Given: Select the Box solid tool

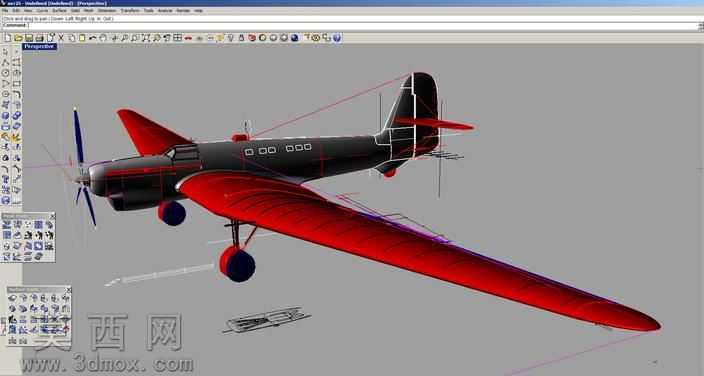Looking at the screenshot, I should [5, 116].
